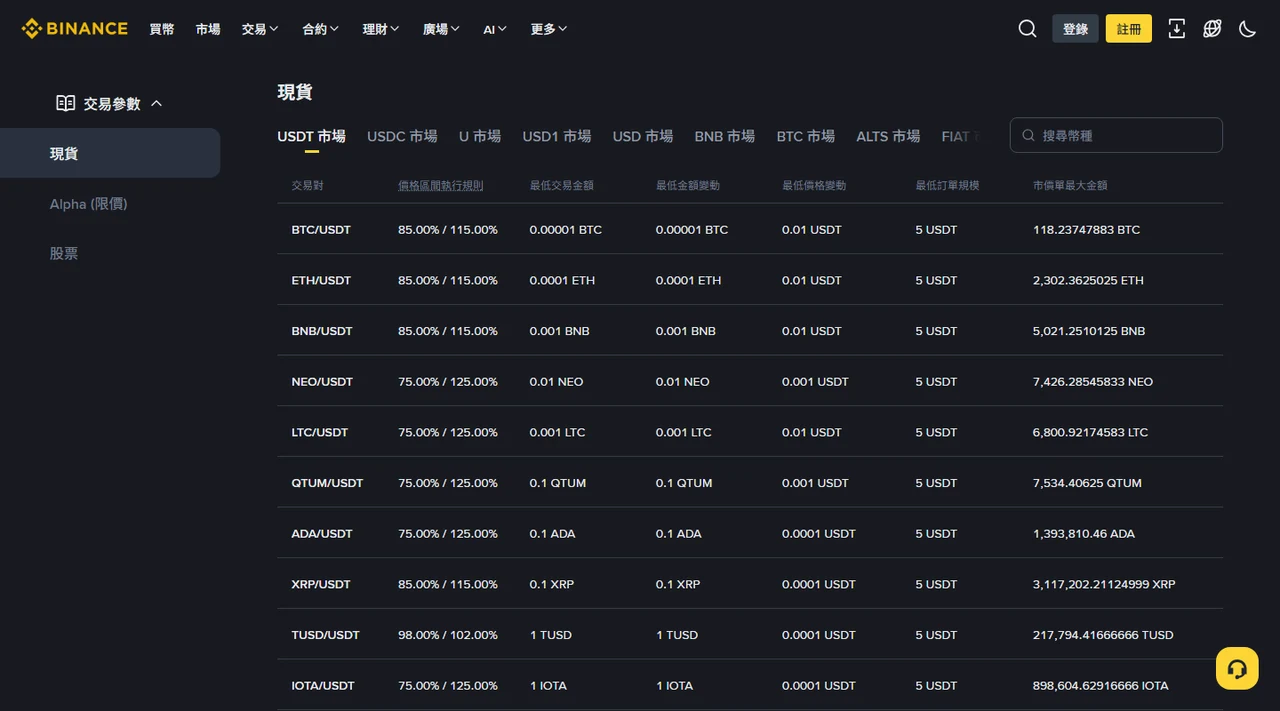Image resolution: width=1280 pixels, height=711 pixels.
Task: Expand the 理財 dropdown menu
Action: click(x=381, y=29)
